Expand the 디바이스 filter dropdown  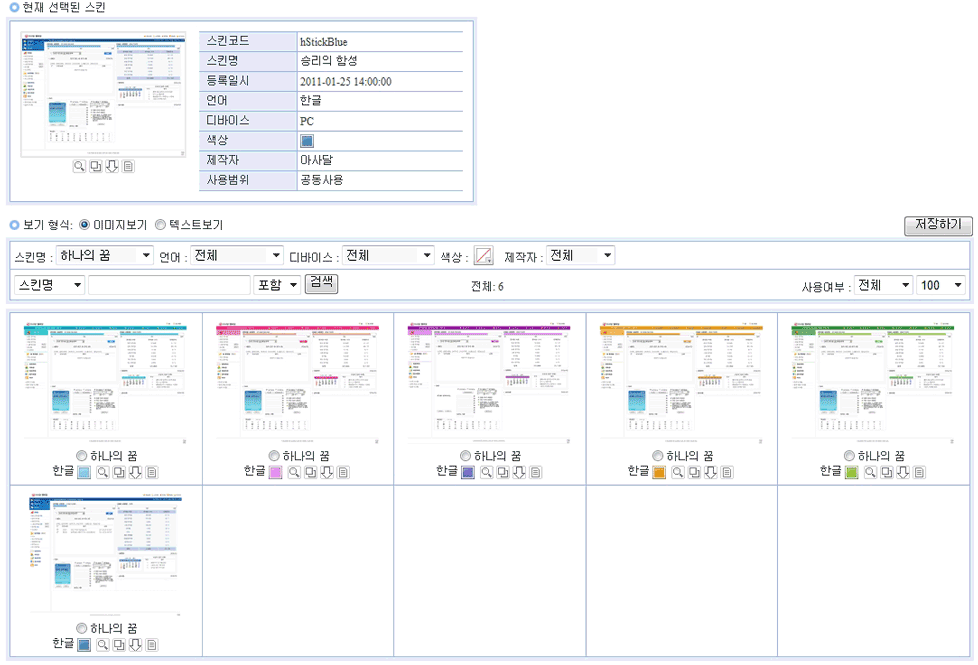click(388, 256)
